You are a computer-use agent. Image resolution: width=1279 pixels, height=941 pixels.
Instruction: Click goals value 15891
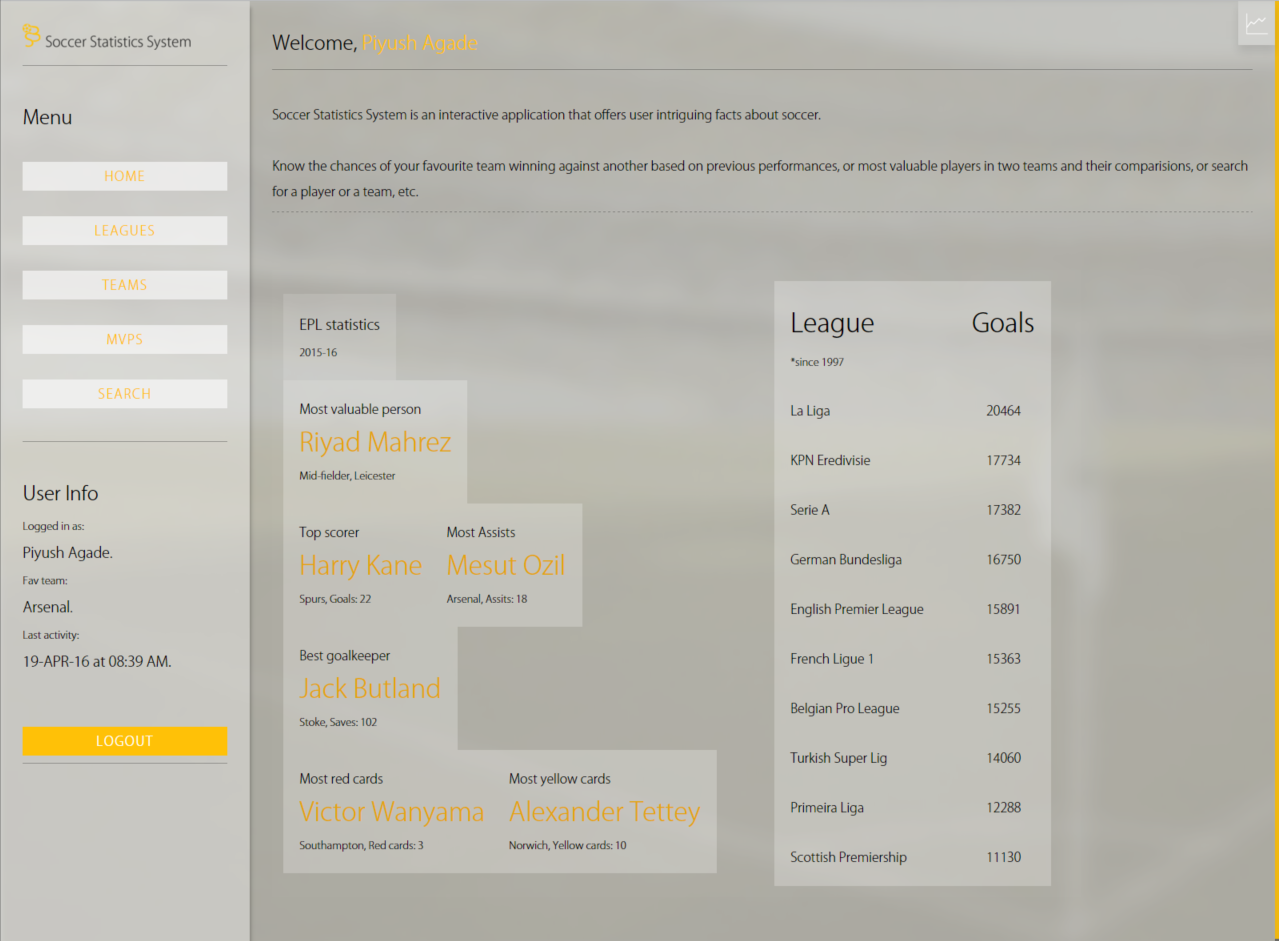[x=1003, y=609]
